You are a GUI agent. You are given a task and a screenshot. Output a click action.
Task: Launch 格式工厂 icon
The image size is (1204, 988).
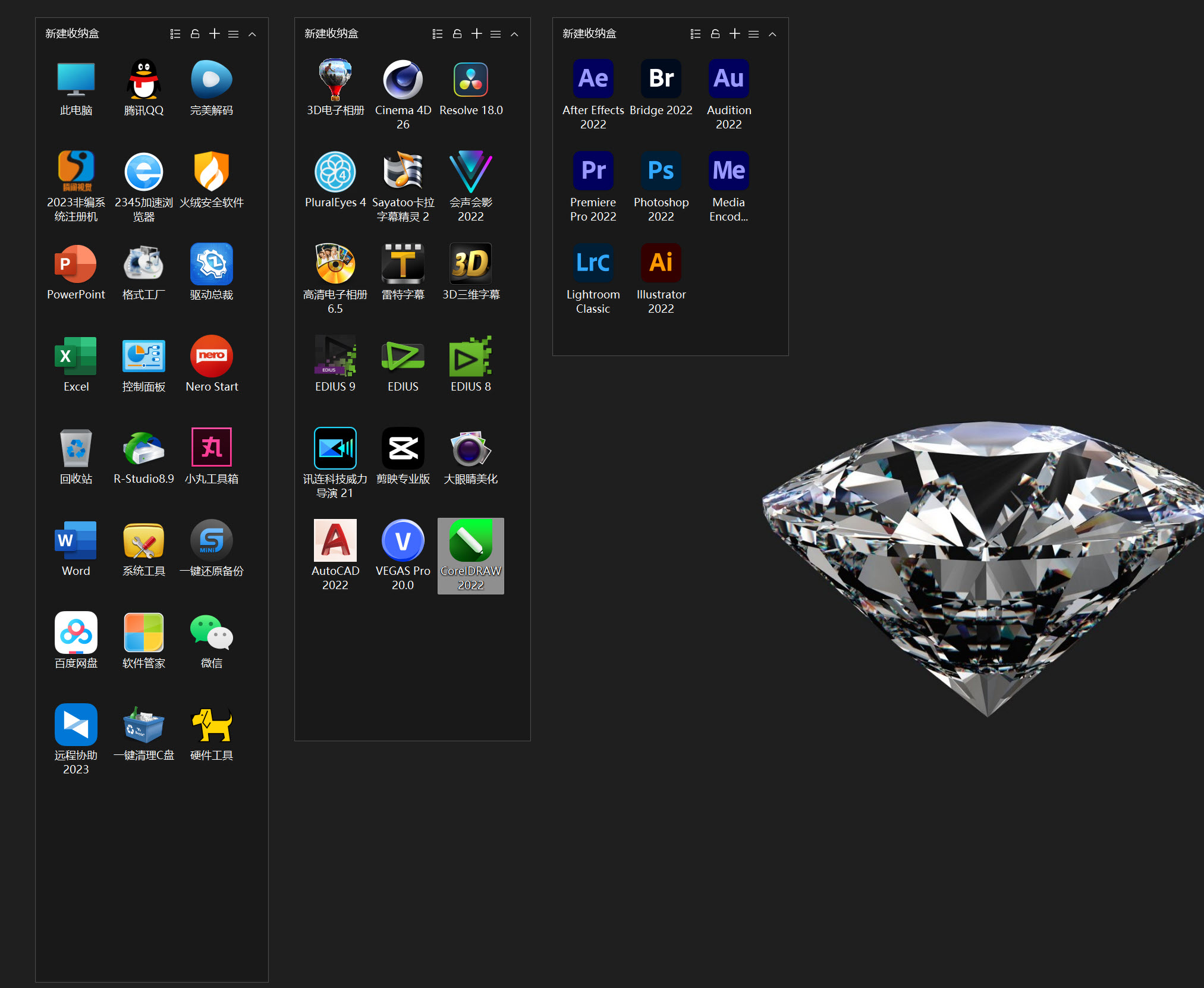(144, 264)
